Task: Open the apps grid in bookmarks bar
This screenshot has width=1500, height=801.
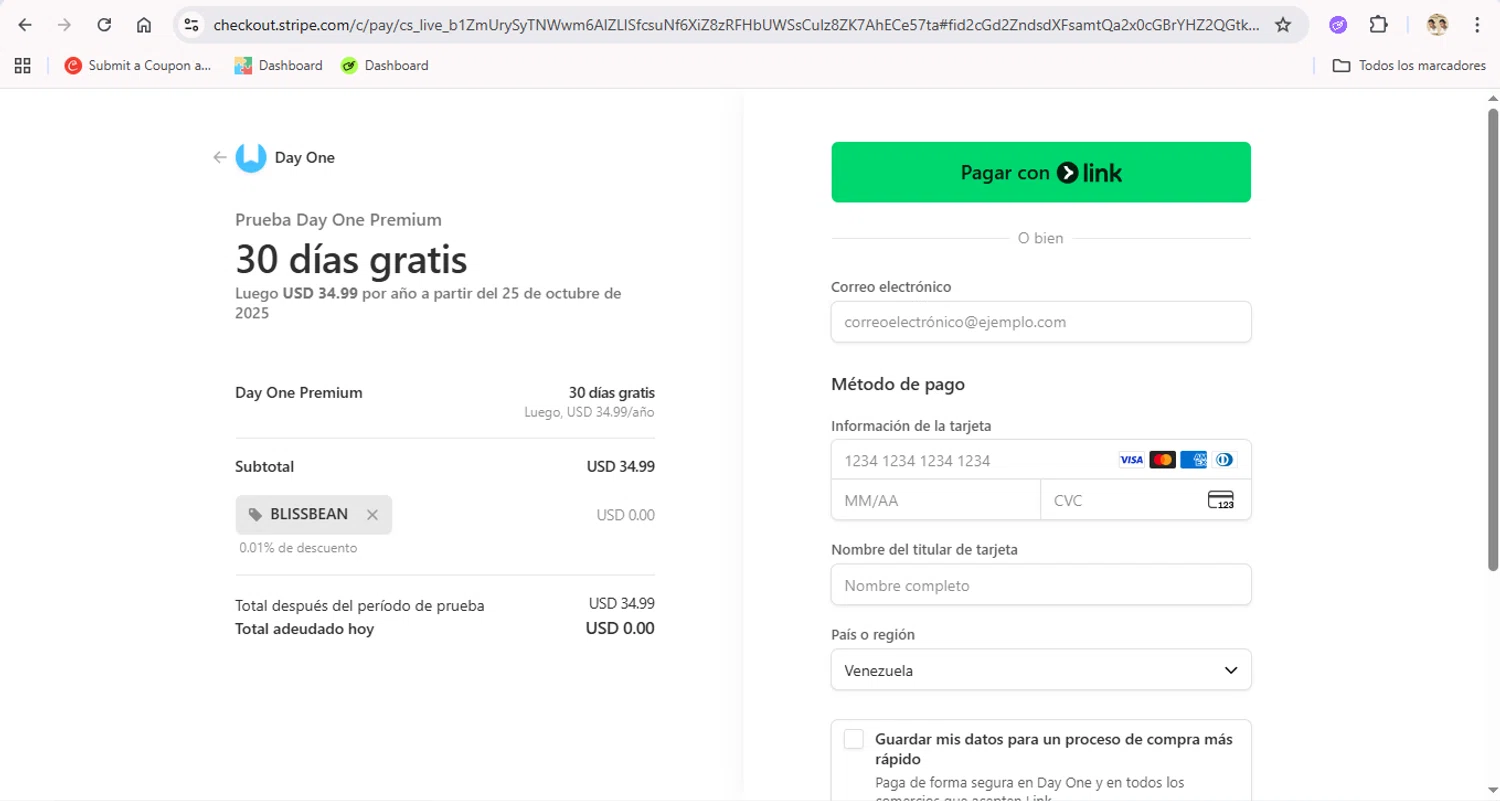Action: [22, 65]
